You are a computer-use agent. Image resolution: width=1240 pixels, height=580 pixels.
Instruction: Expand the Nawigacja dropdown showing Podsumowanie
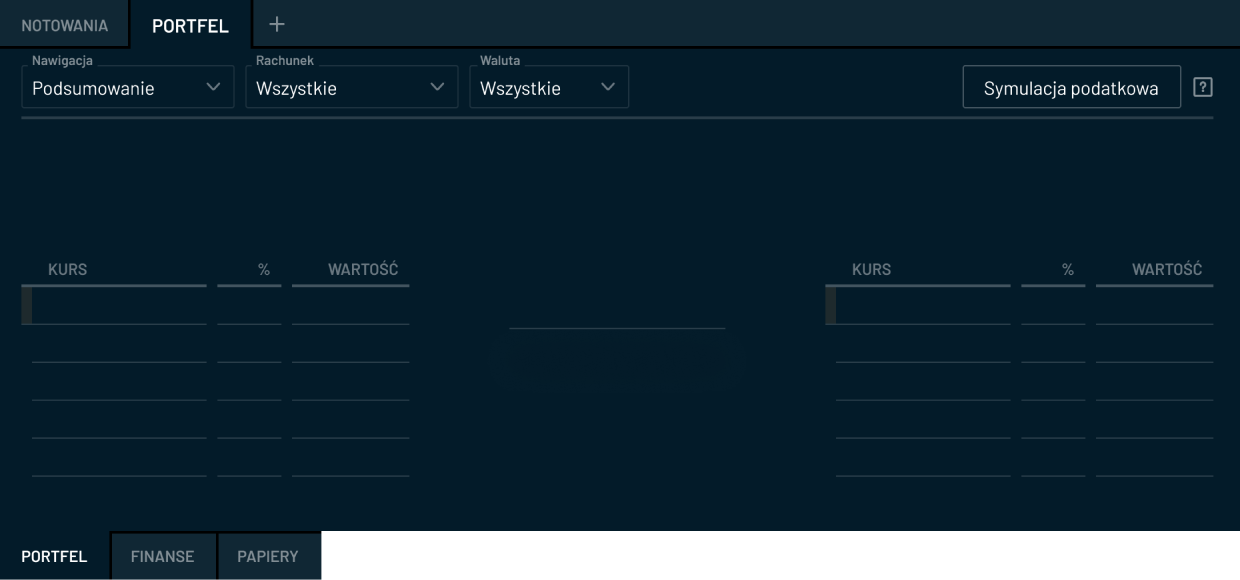127,88
